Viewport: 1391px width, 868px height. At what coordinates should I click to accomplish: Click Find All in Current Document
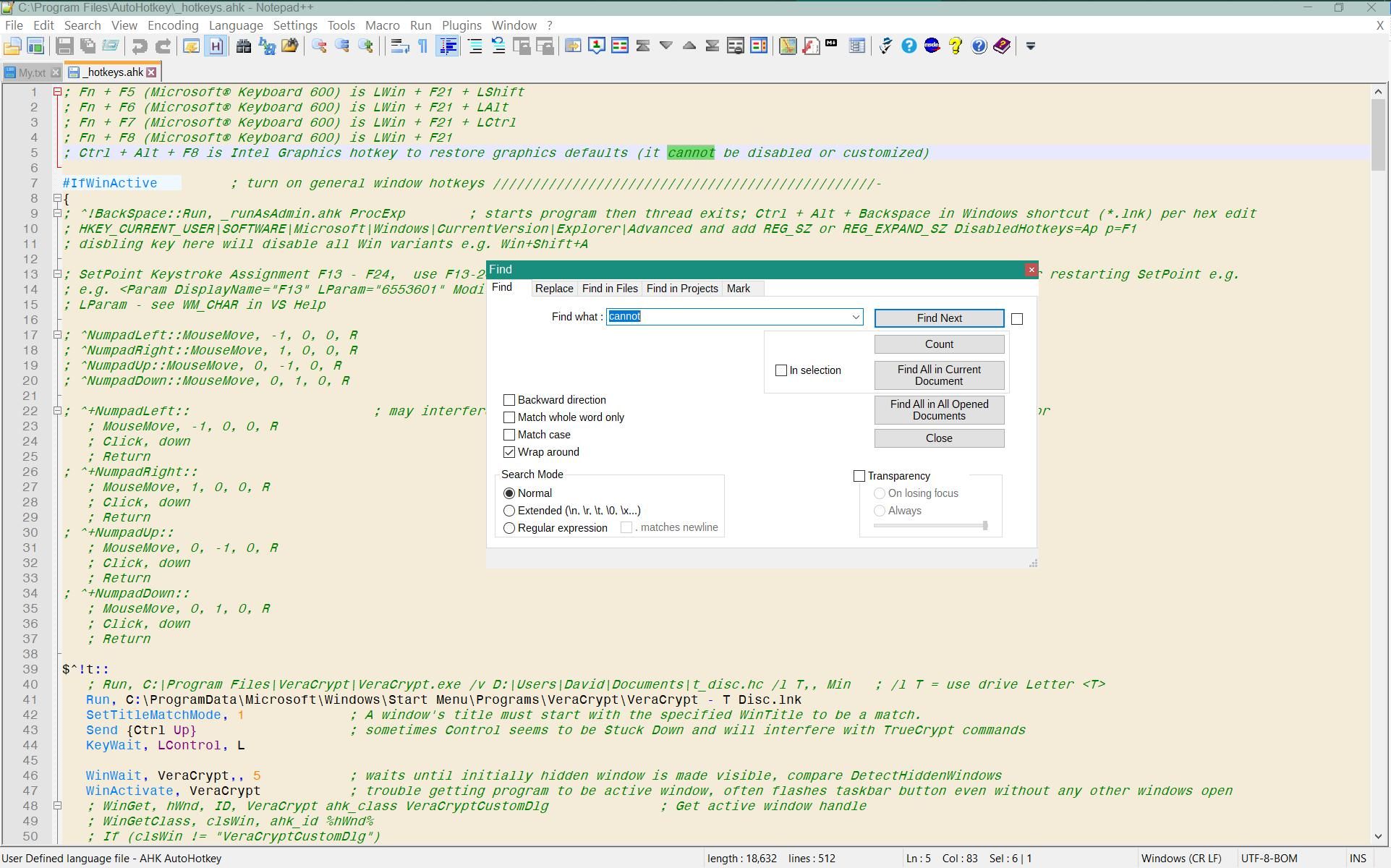[939, 375]
